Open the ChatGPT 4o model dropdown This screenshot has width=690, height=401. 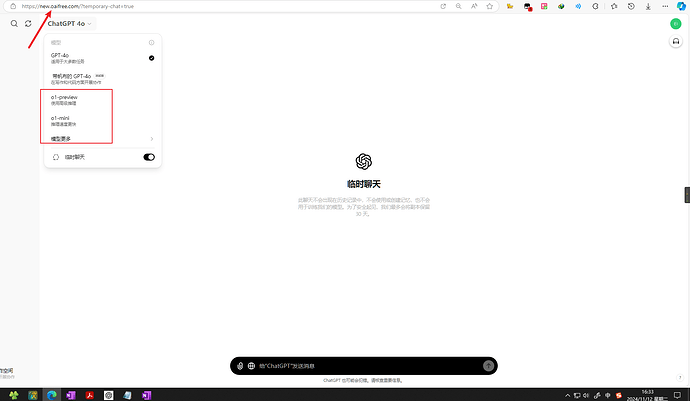(70, 24)
